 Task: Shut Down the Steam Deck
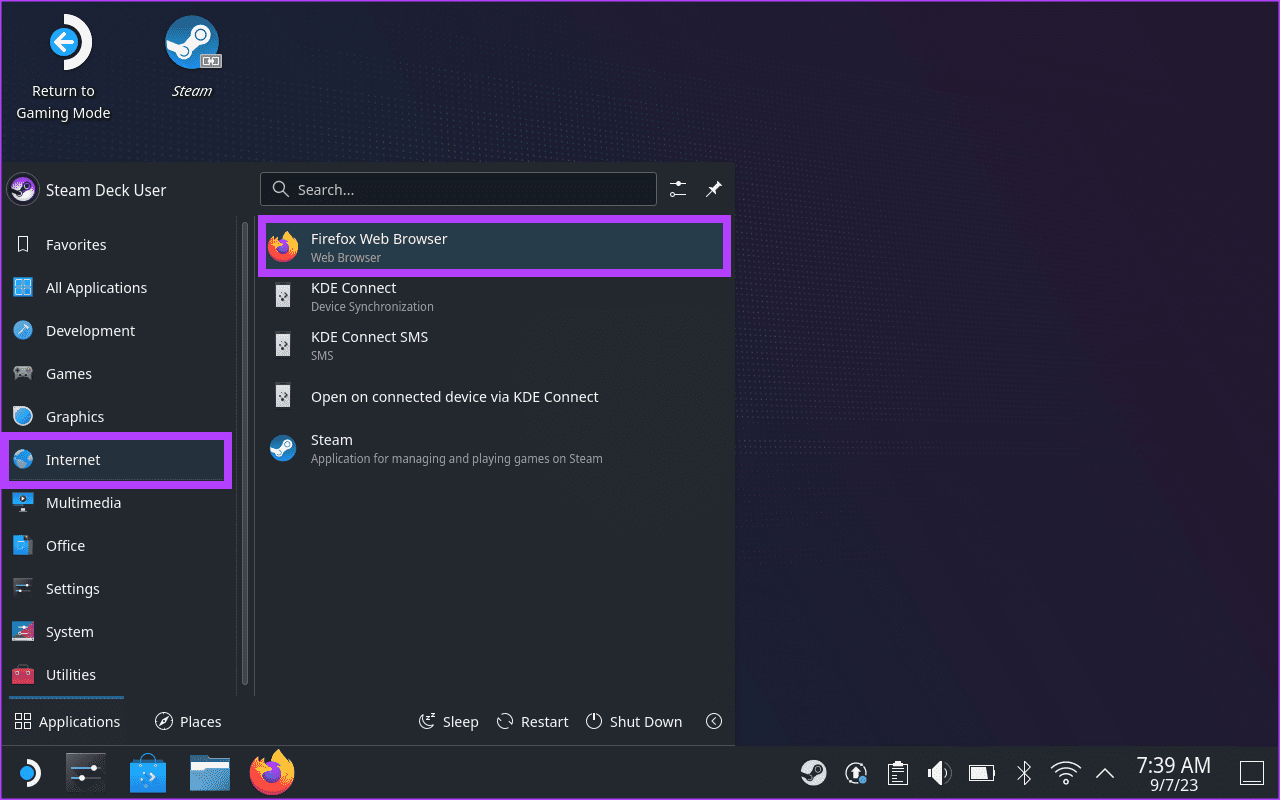634,721
